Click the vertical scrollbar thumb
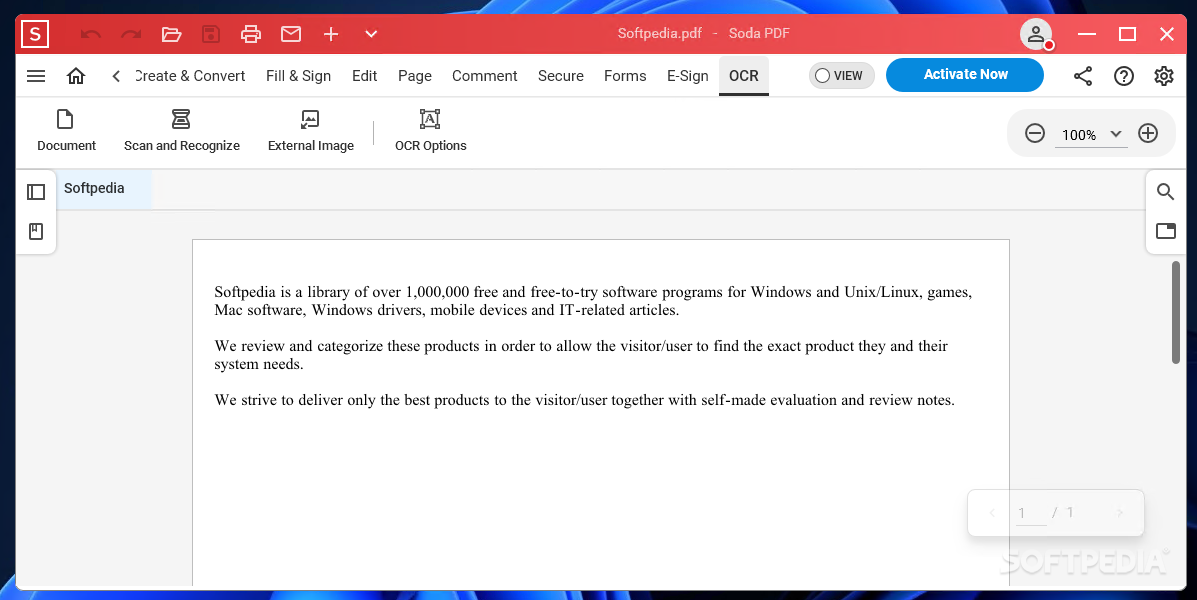 (1176, 312)
